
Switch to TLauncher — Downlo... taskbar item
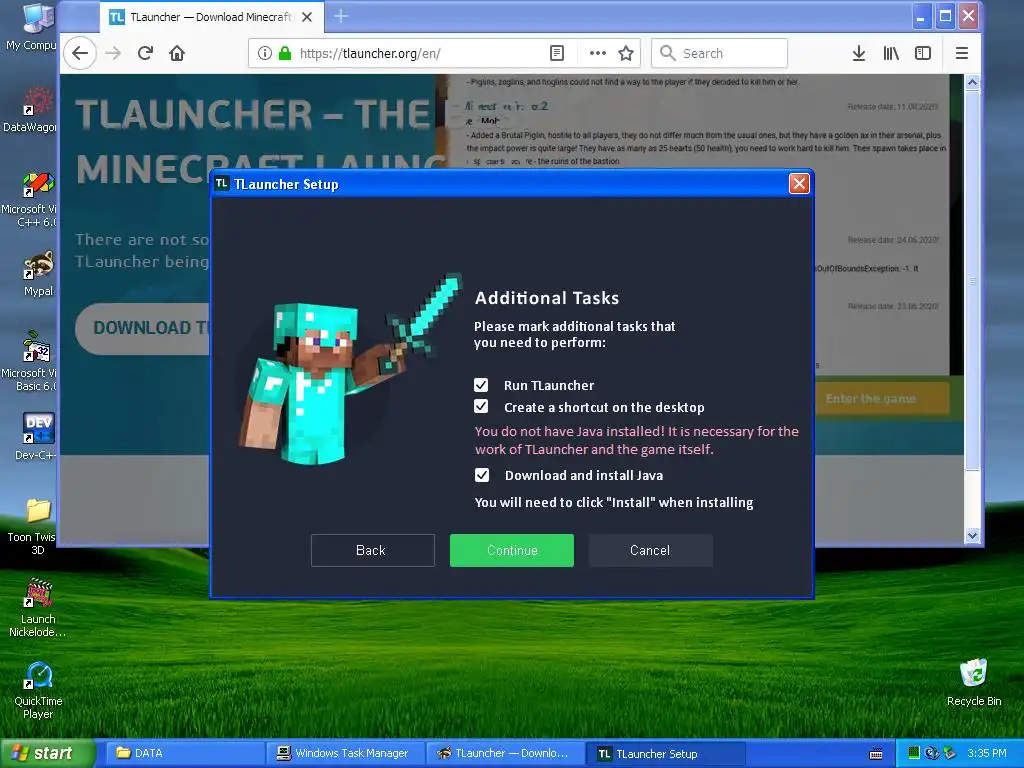click(x=504, y=753)
